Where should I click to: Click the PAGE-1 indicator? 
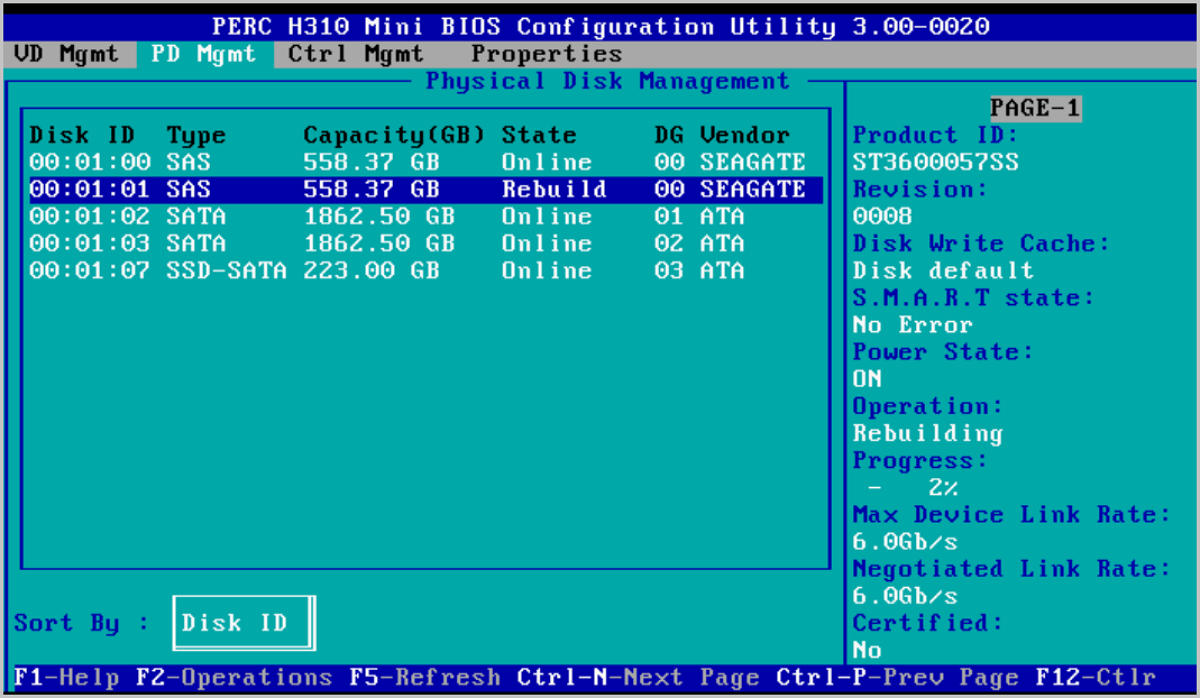[x=1035, y=108]
